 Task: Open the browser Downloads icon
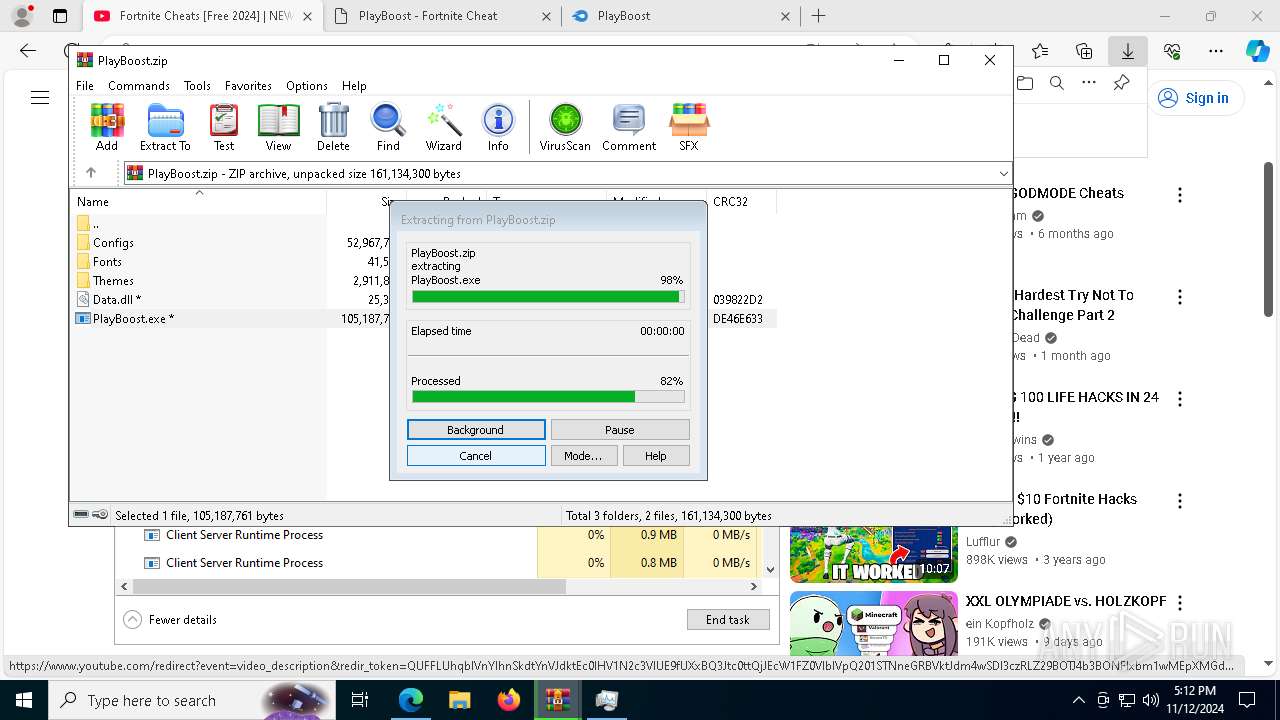click(1127, 51)
